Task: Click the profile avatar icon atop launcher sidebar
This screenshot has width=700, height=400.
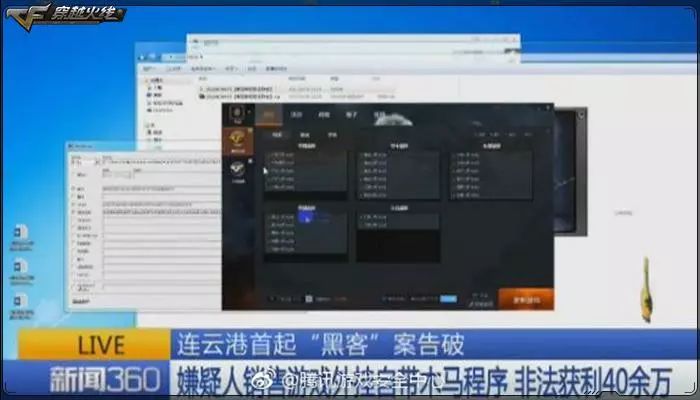Action: [x=236, y=112]
